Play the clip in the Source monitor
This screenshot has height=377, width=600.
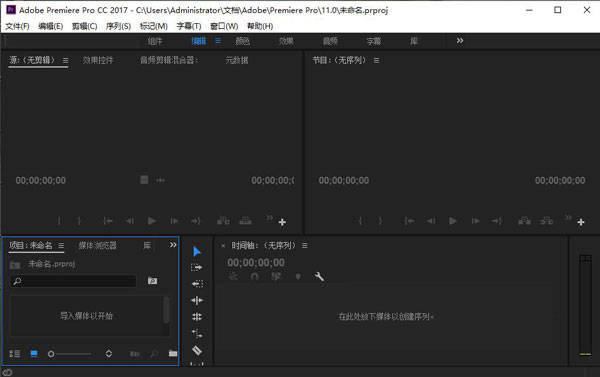click(152, 221)
